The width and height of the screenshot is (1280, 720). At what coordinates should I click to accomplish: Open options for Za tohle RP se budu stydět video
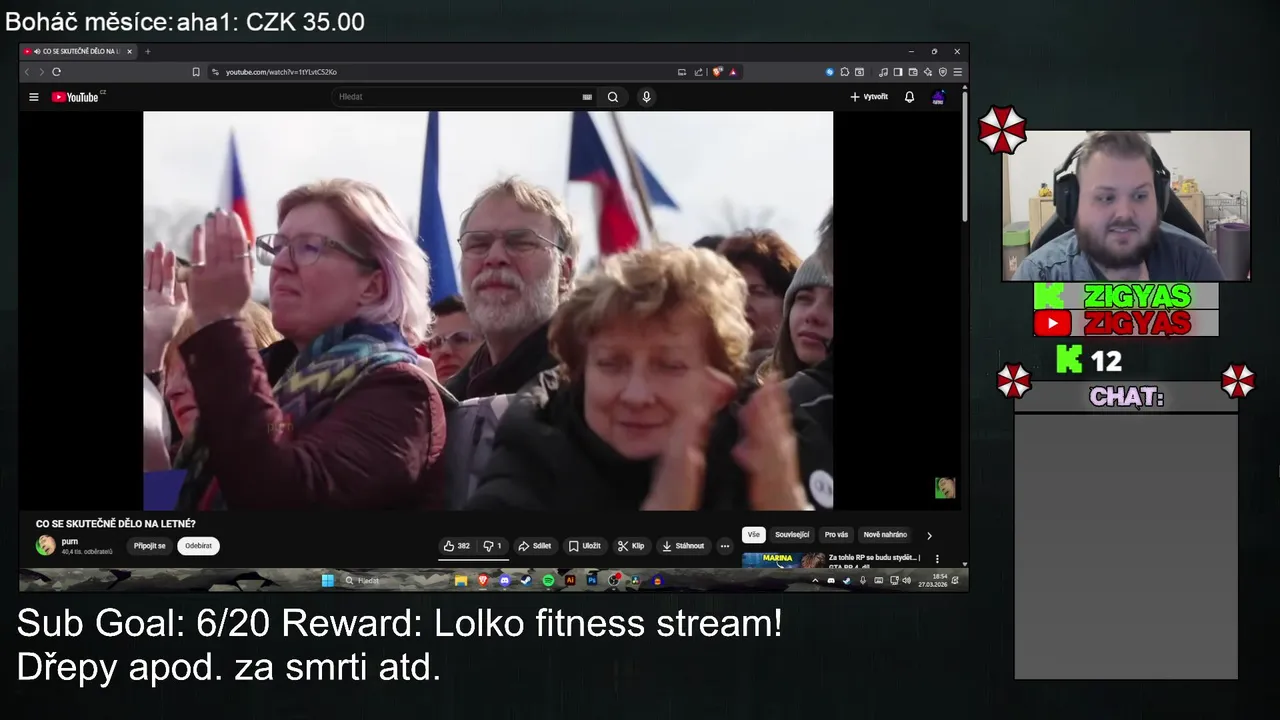[x=937, y=559]
